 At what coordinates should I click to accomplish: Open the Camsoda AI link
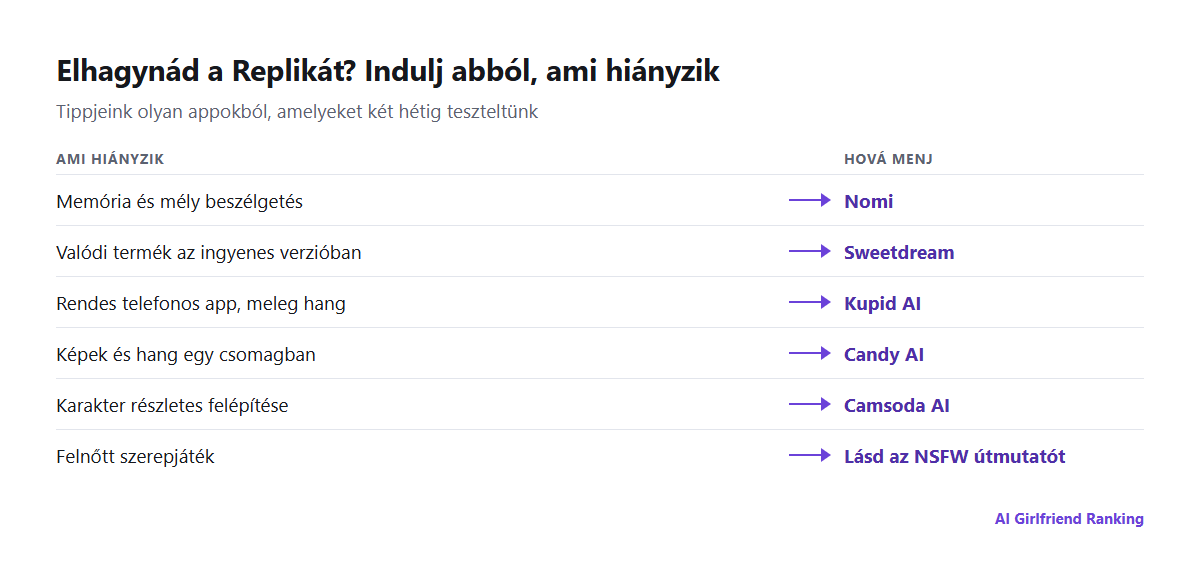pos(897,405)
